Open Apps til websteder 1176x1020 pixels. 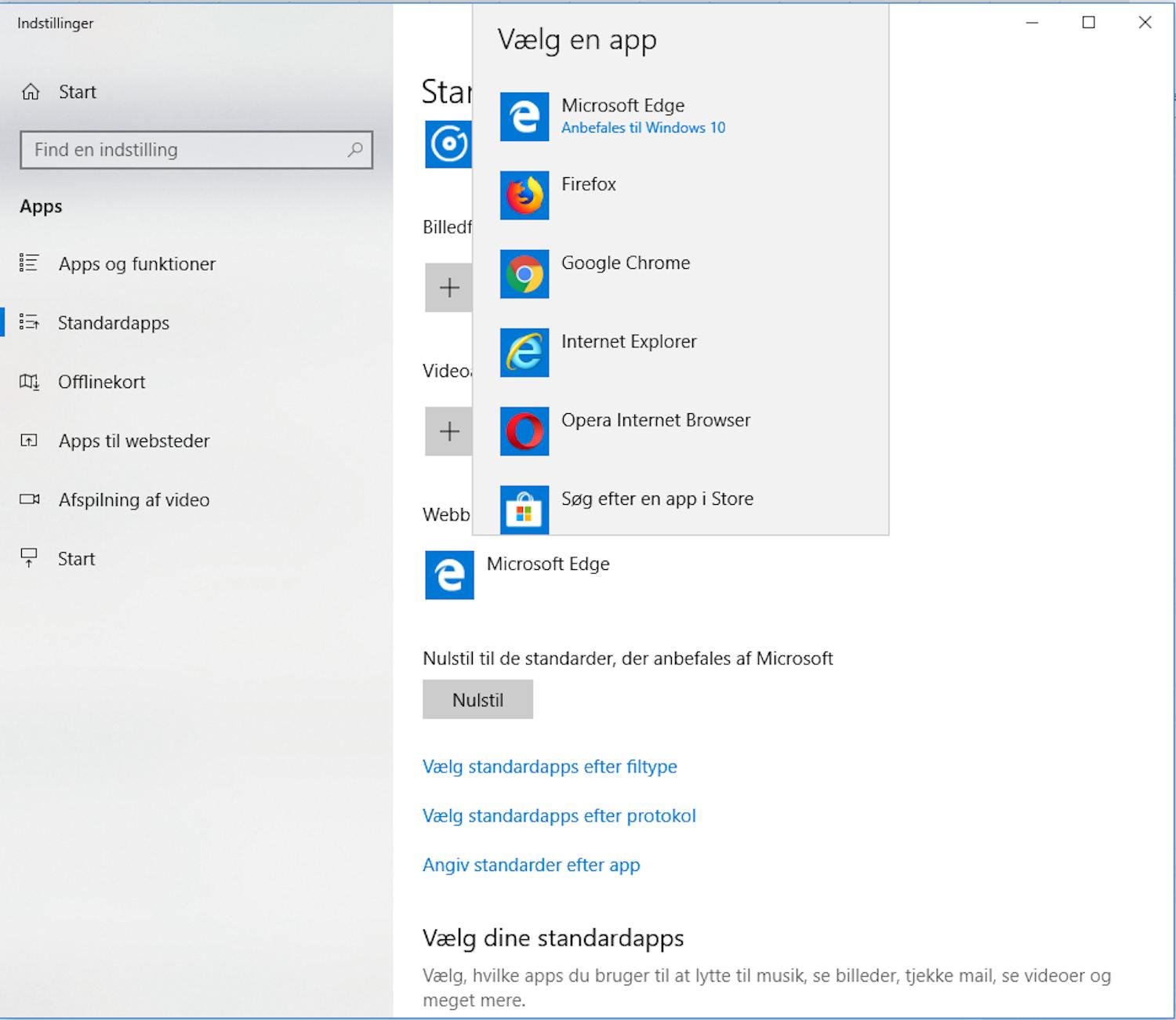click(133, 441)
